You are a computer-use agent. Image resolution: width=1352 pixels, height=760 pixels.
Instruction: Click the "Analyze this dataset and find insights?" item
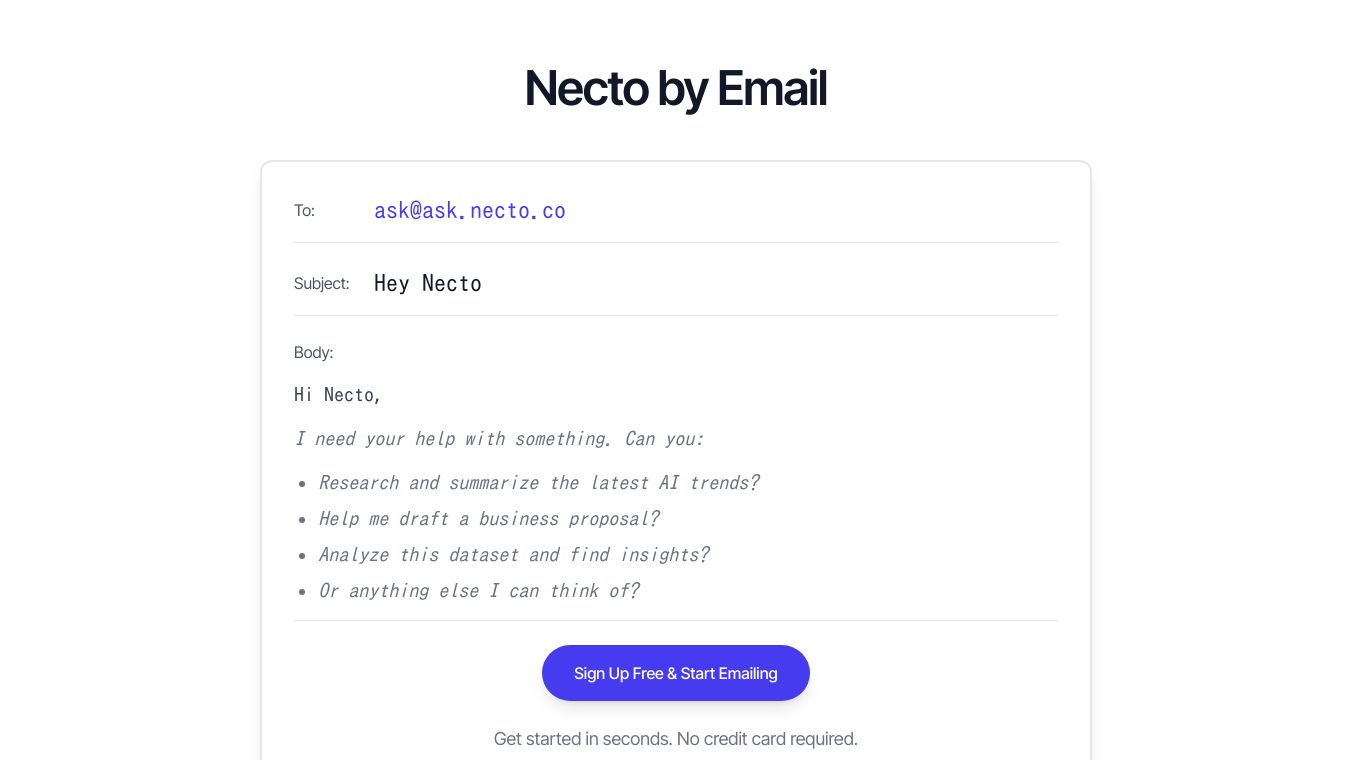click(x=513, y=554)
